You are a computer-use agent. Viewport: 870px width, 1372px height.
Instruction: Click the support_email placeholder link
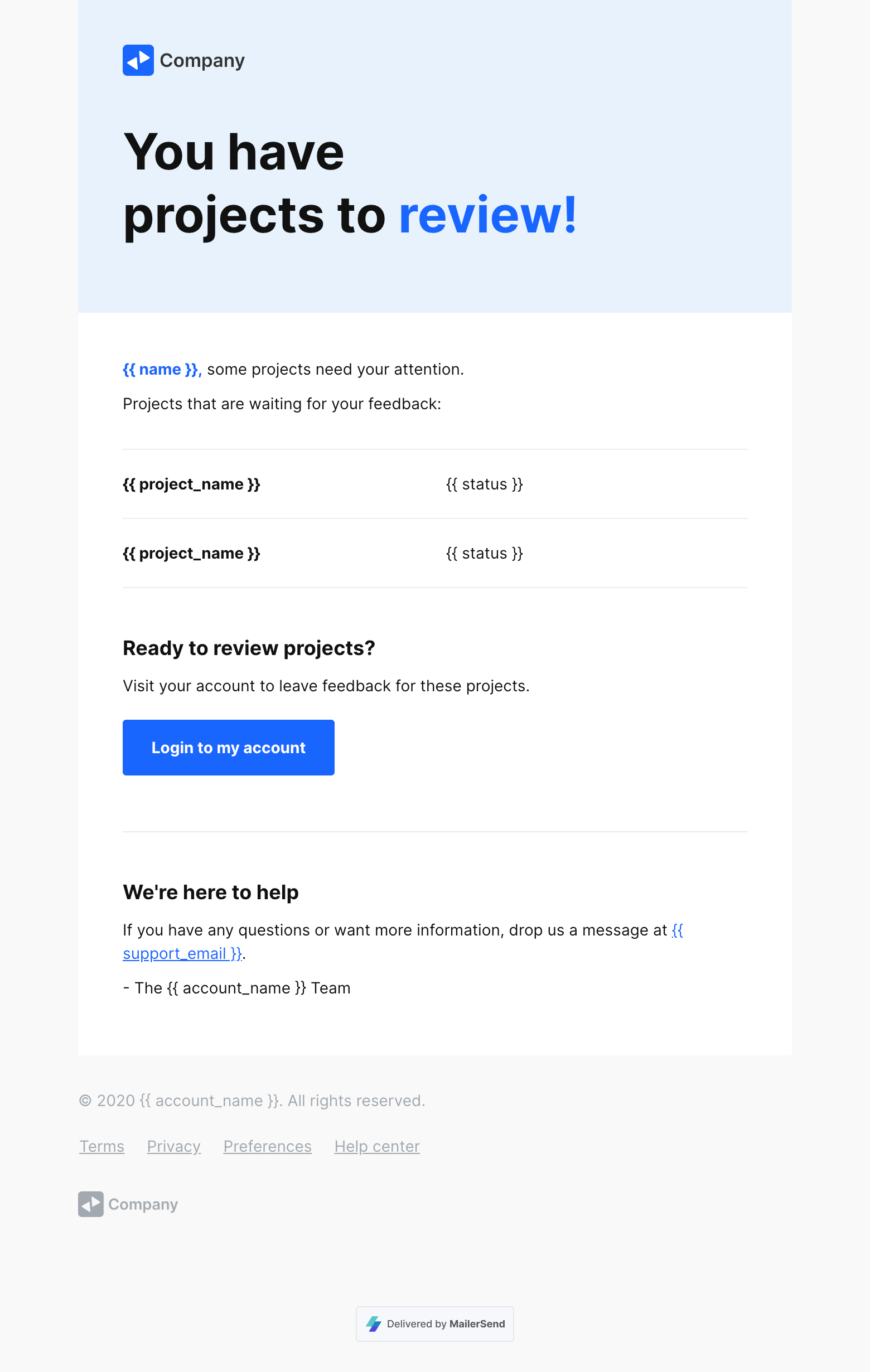[182, 954]
